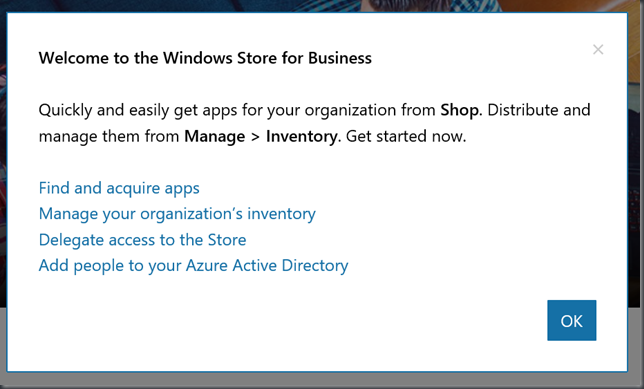Click the gray bar beneath the dialog

point(322,381)
